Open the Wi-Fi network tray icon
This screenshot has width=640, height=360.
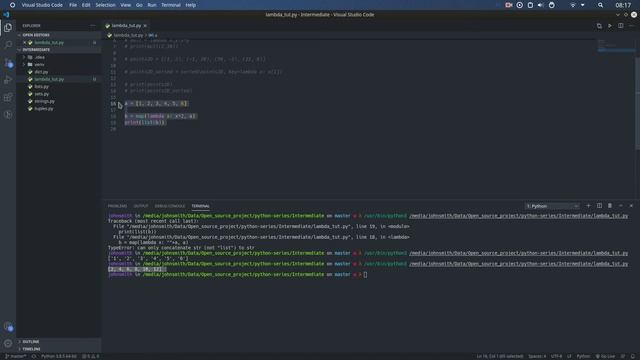coord(573,5)
